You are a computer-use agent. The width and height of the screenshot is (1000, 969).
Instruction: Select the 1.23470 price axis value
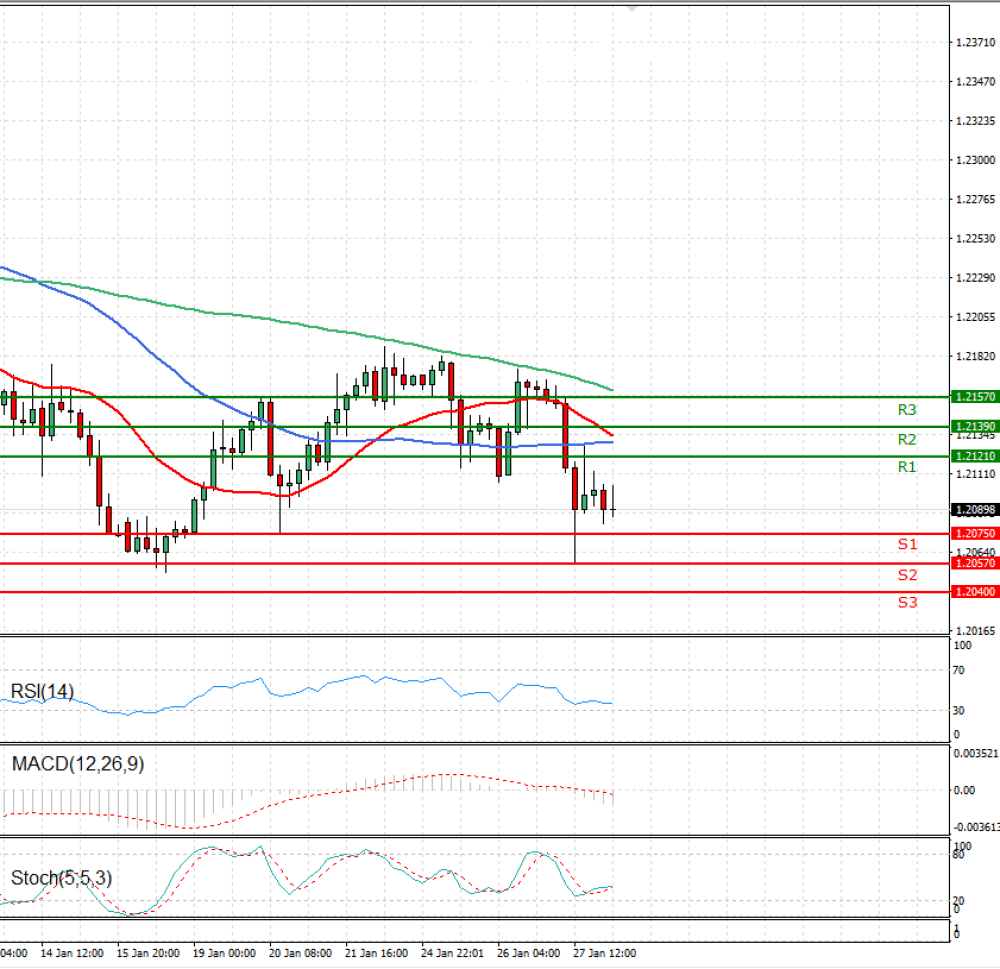click(x=976, y=82)
